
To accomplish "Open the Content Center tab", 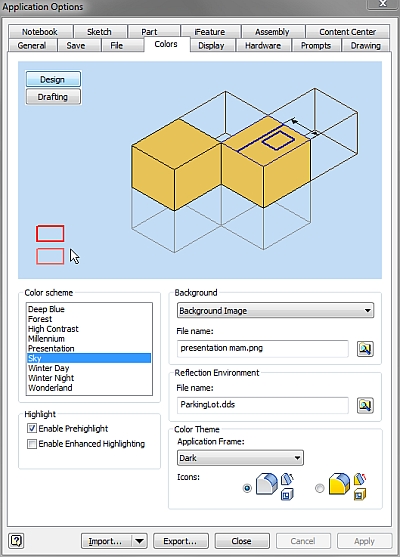I will [x=347, y=32].
